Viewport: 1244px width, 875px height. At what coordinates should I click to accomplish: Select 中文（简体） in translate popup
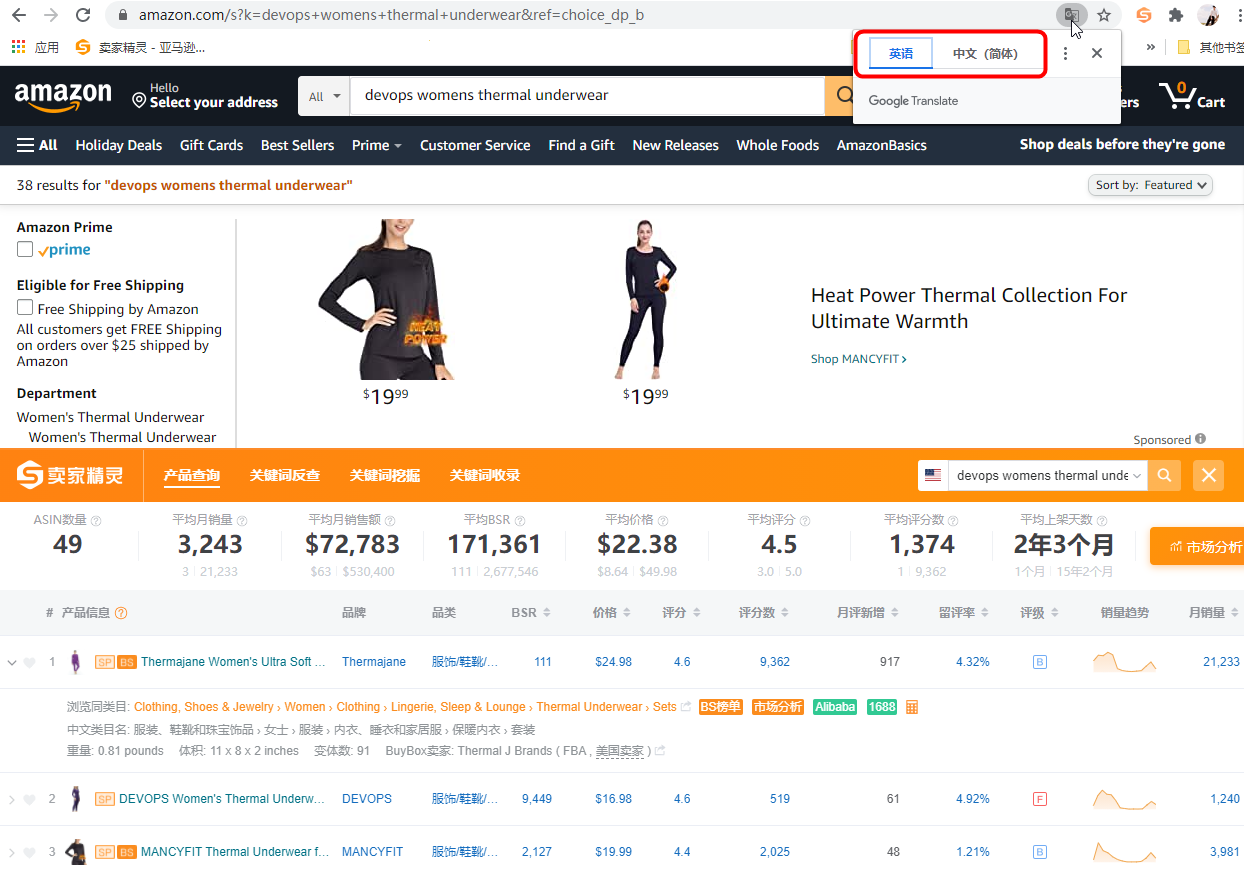tap(985, 53)
